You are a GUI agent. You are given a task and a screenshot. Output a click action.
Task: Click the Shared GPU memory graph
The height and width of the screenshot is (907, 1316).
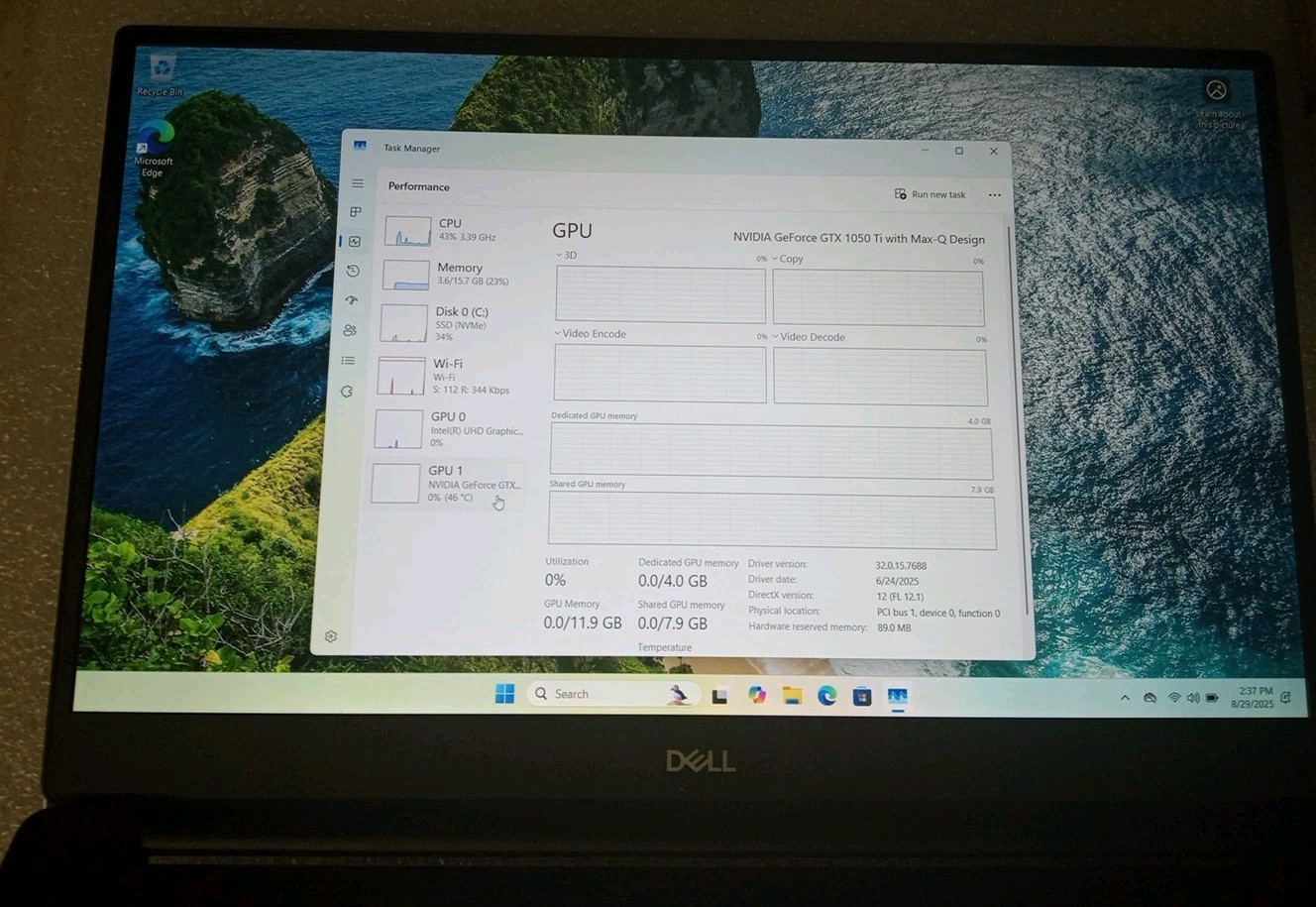point(772,520)
